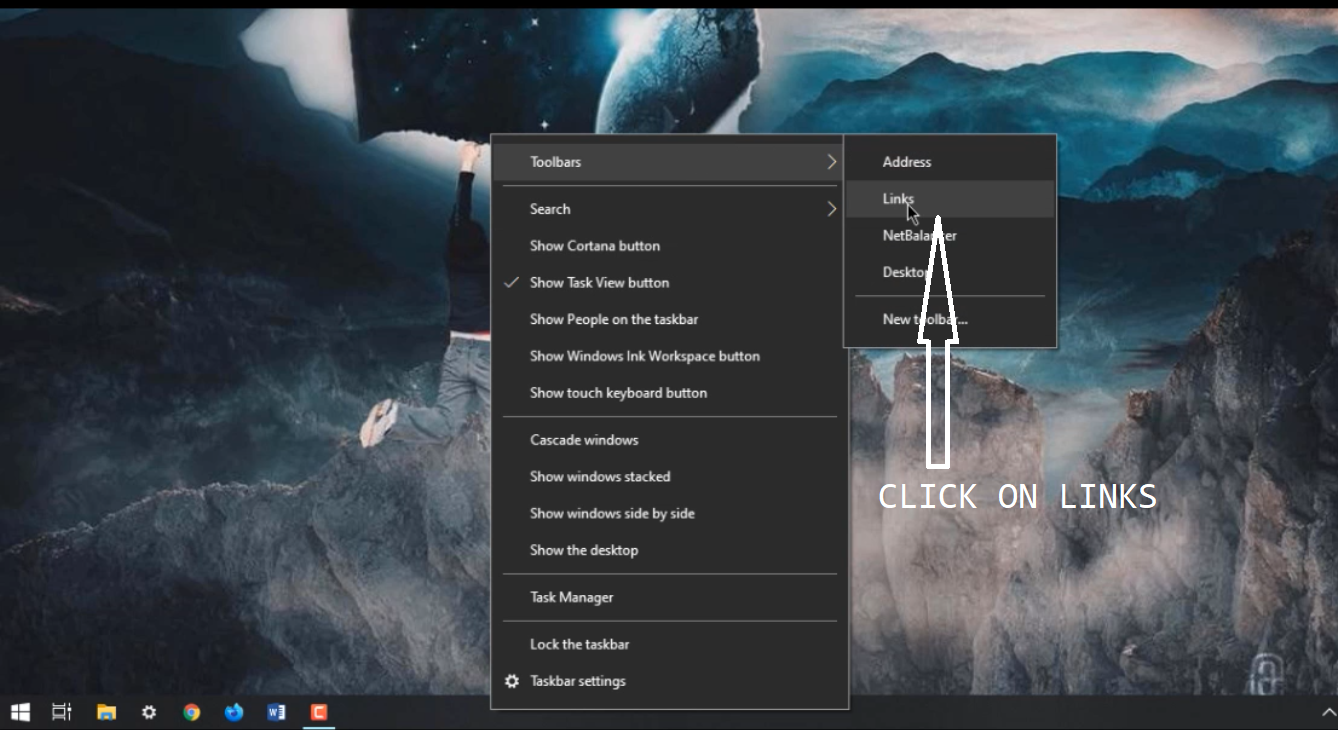The width and height of the screenshot is (1338, 730).
Task: Open Task Manager from the context menu
Action: click(x=669, y=598)
